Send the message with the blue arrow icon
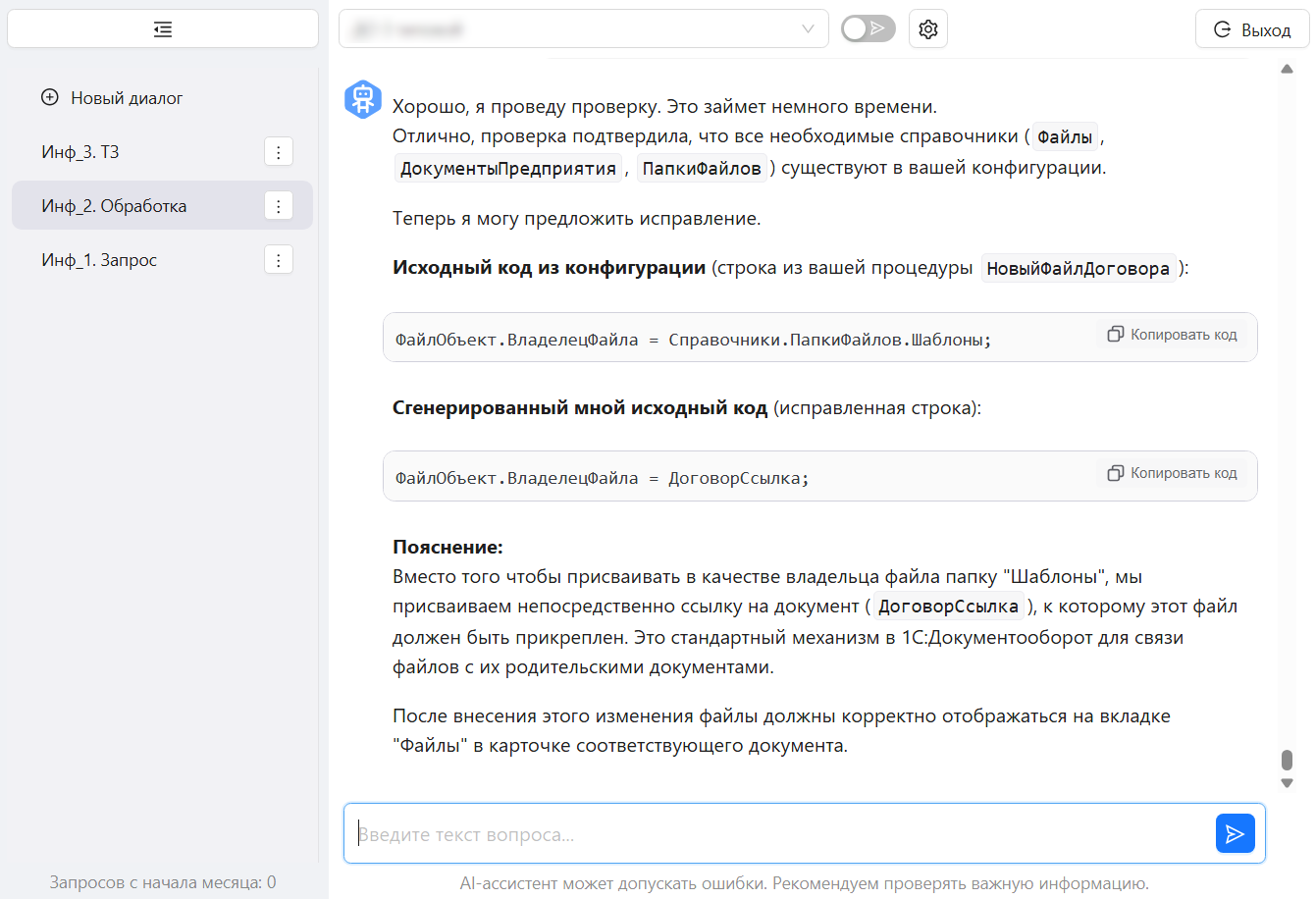Image resolution: width=1316 pixels, height=899 pixels. click(1235, 833)
